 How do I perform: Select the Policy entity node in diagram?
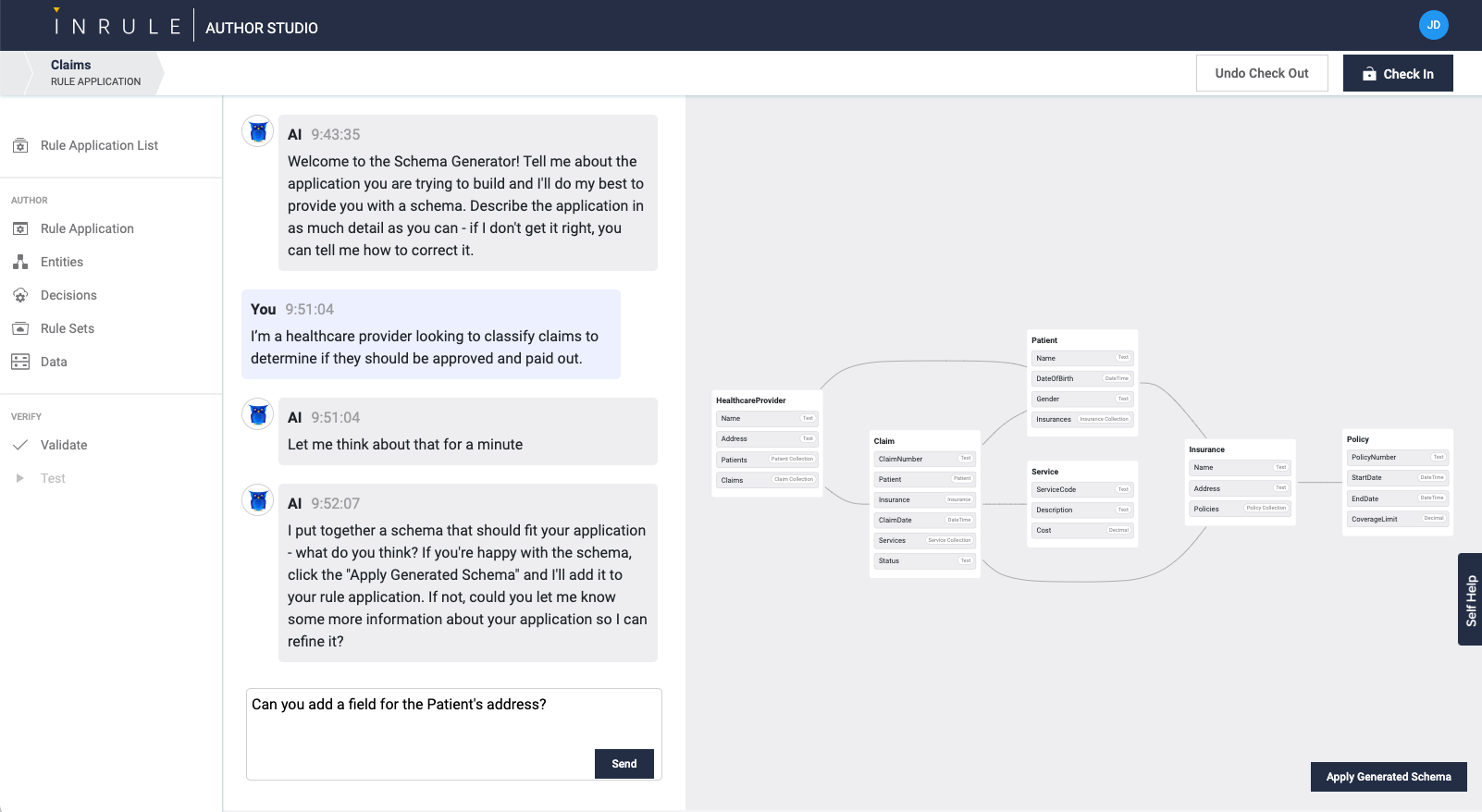(x=1358, y=439)
